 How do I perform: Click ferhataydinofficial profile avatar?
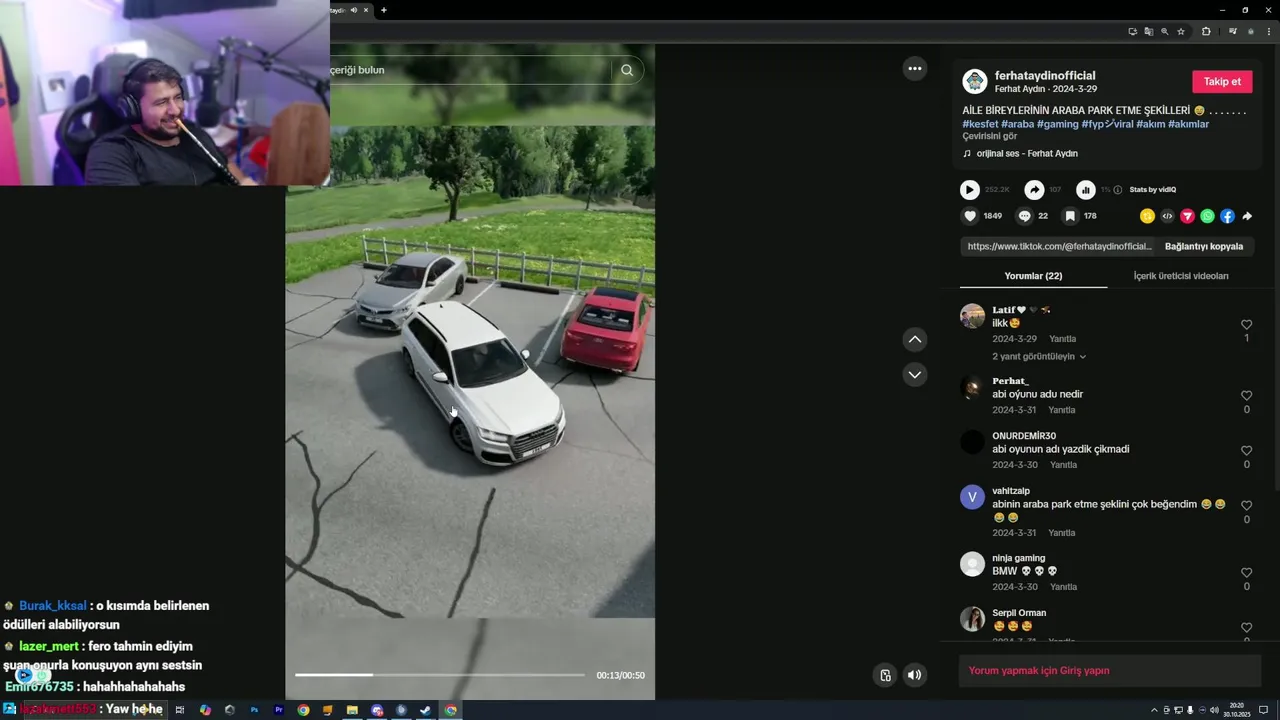tap(975, 82)
